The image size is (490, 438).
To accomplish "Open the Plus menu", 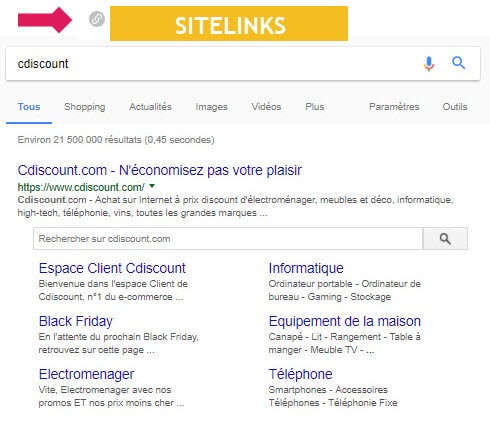I will tap(314, 107).
